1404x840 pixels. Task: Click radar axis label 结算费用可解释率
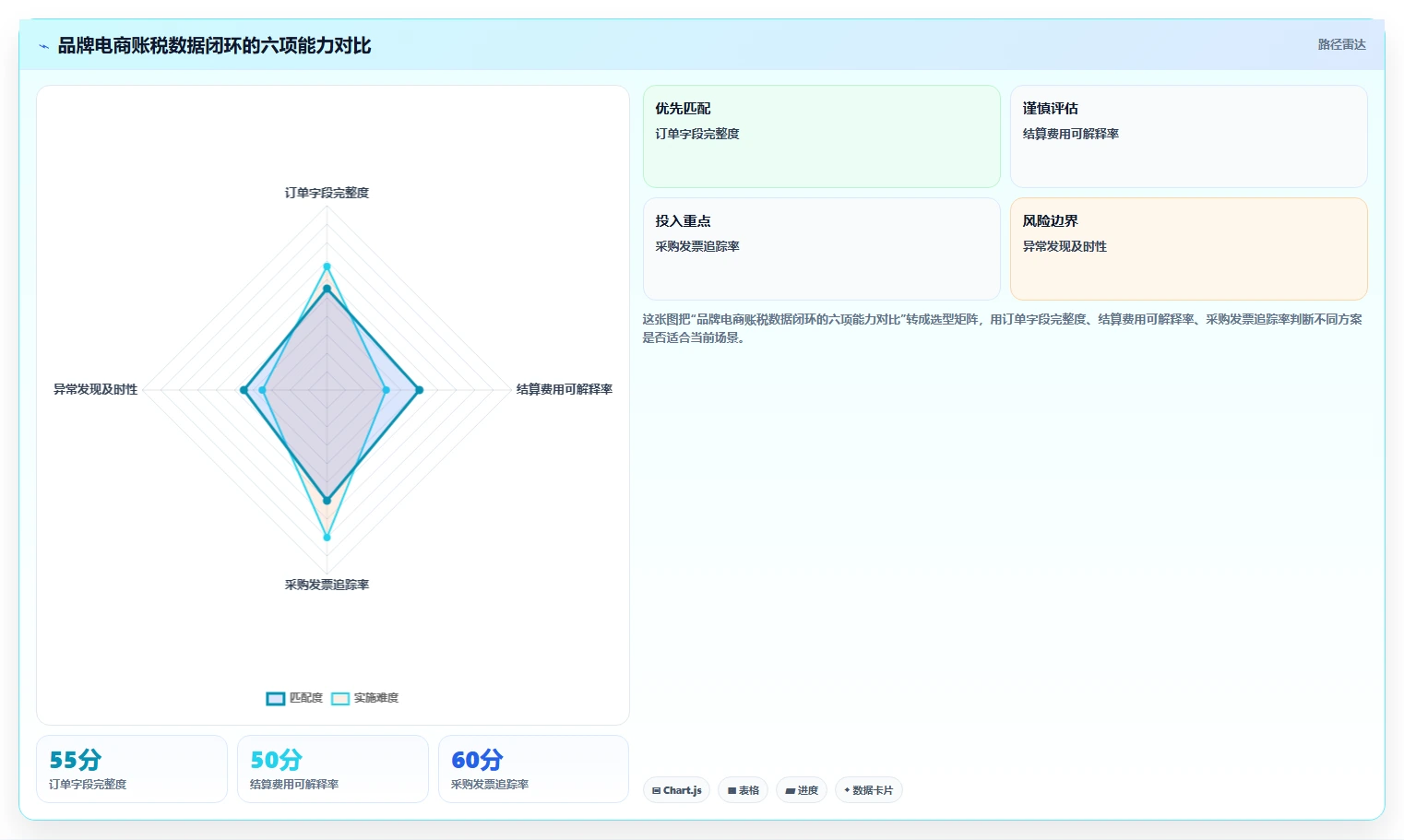564,389
